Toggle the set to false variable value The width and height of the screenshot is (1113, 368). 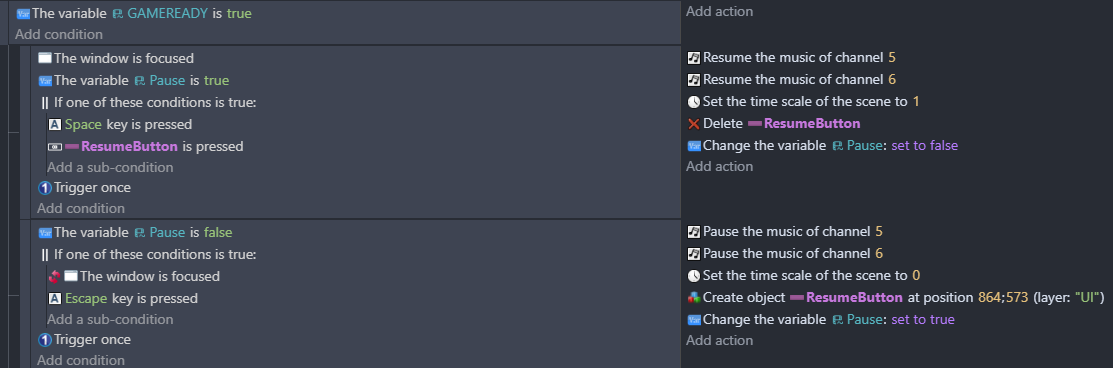(924, 146)
